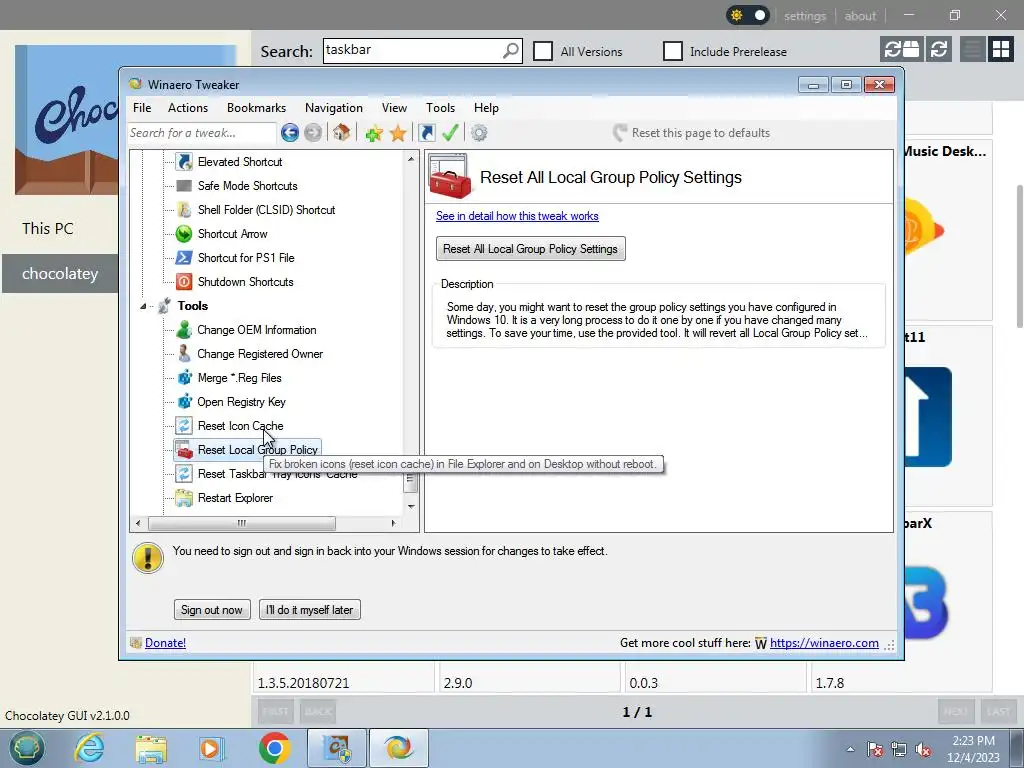Open Shell Folder (CLSID) Shortcut entry

click(x=266, y=210)
